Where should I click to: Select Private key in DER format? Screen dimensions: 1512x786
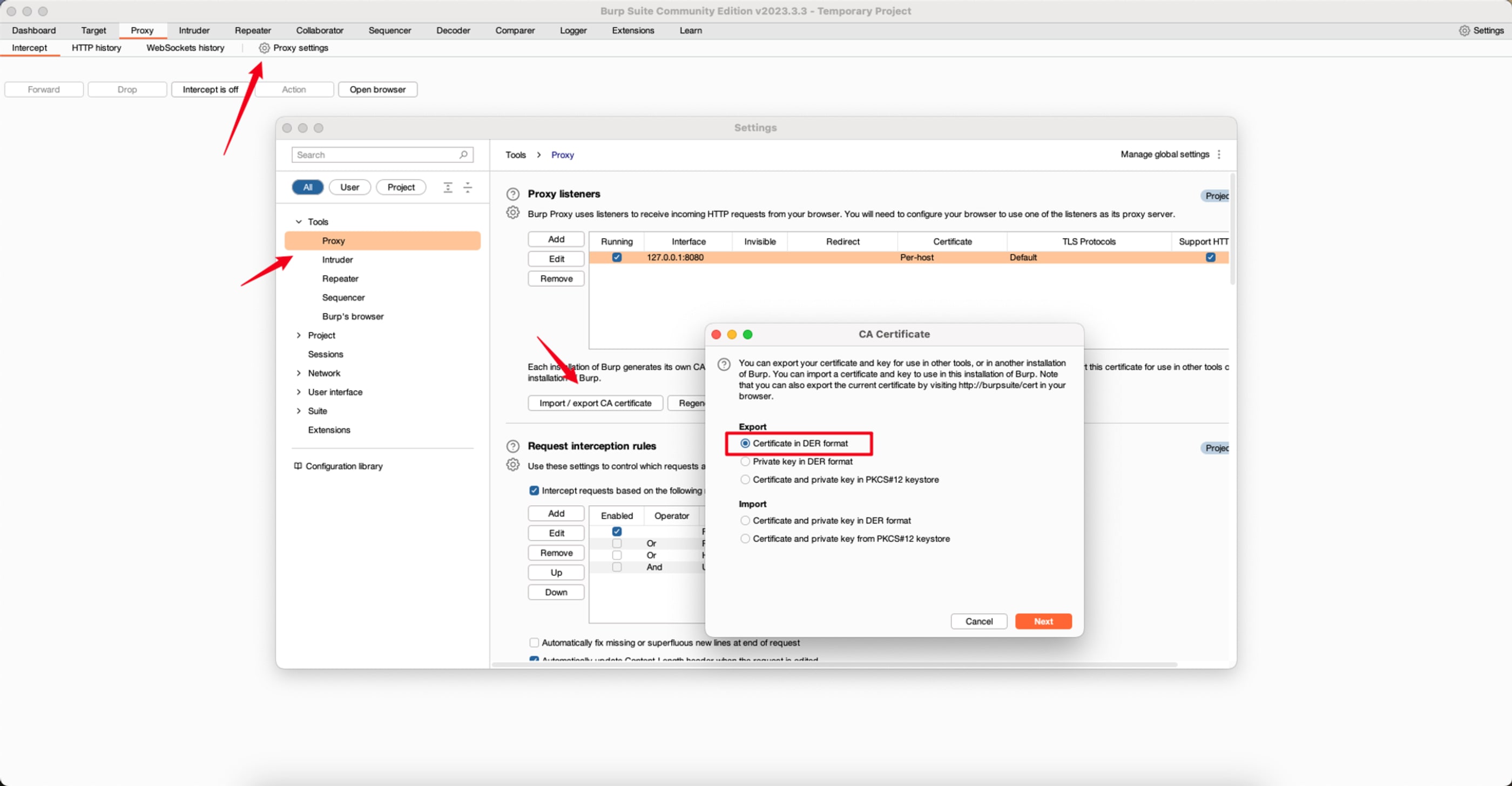tap(745, 461)
